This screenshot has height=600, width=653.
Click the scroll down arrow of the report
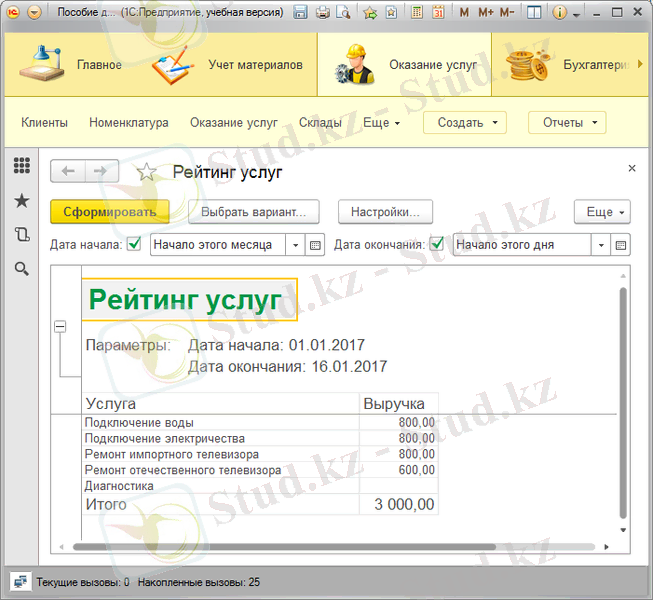pos(623,530)
